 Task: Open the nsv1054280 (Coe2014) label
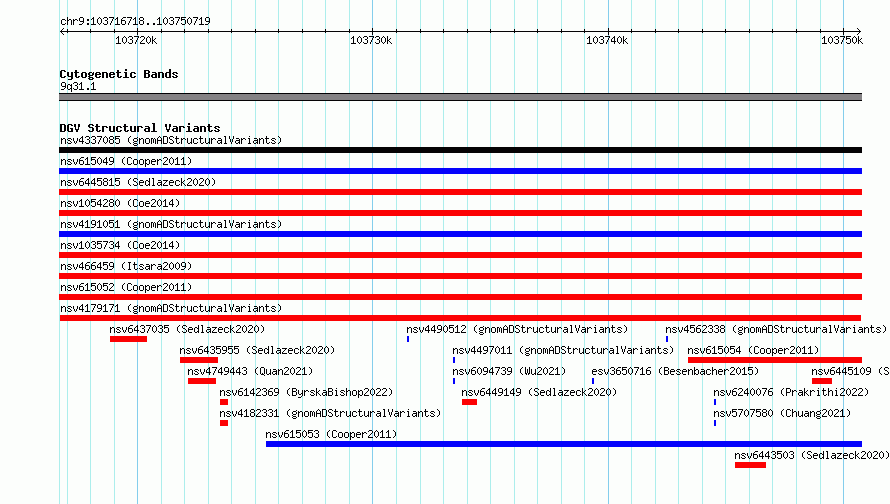coord(120,203)
